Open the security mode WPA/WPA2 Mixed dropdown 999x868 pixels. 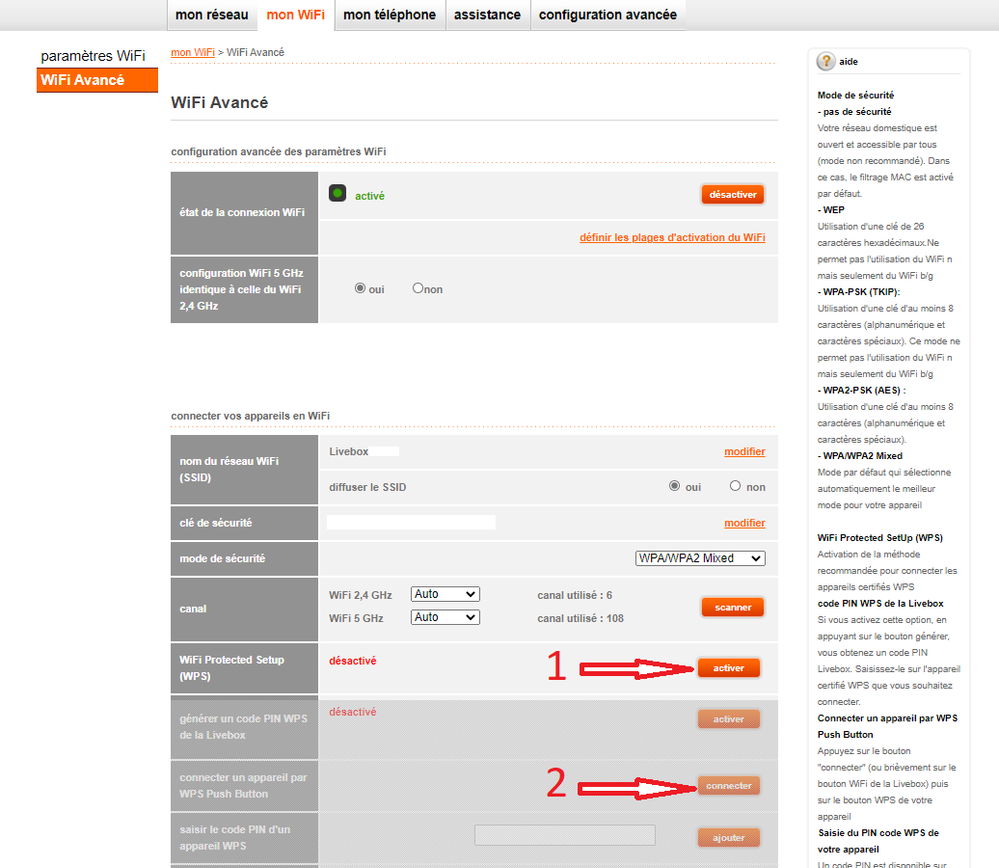pyautogui.click(x=700, y=558)
